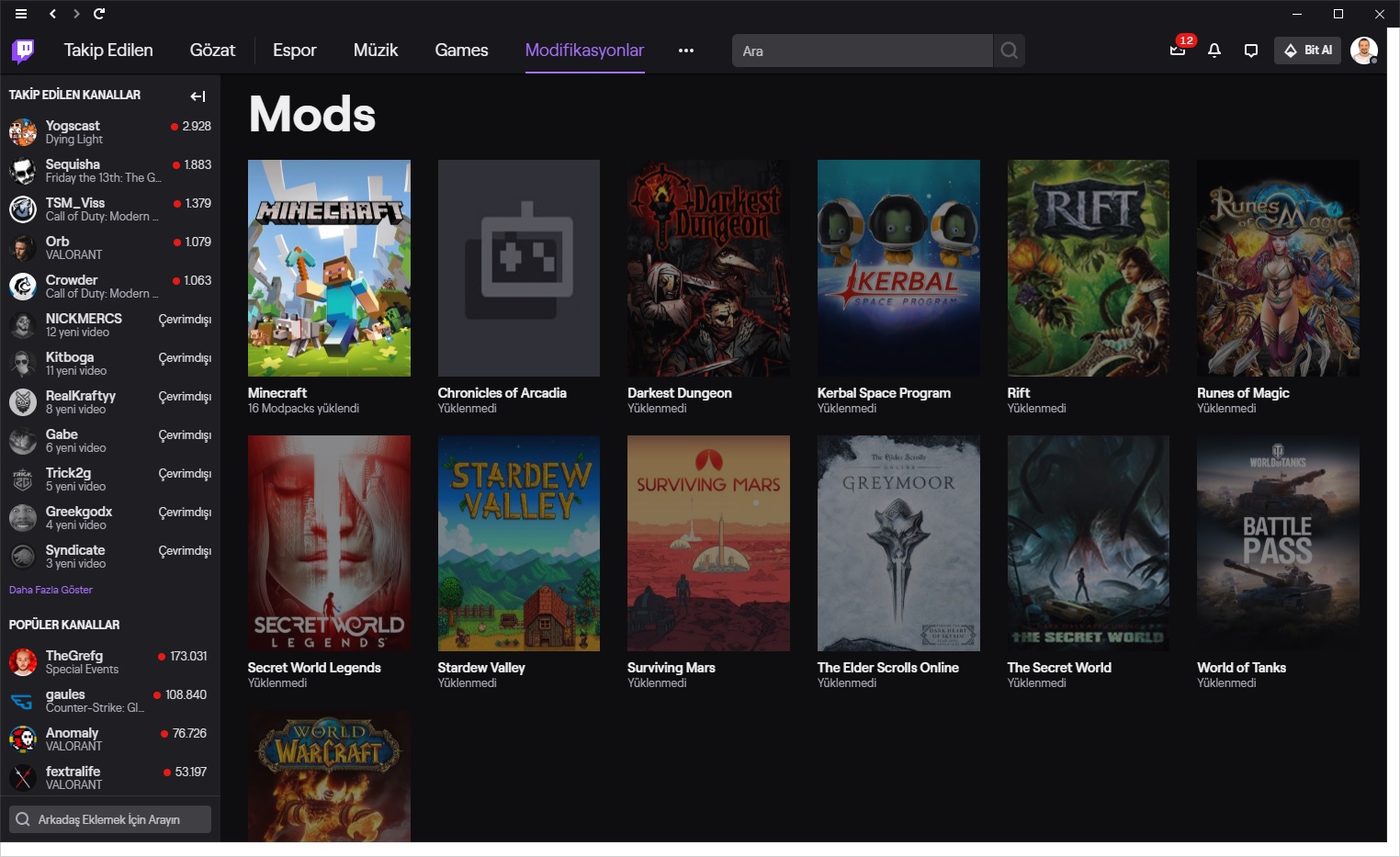This screenshot has height=857, width=1400.
Task: Open the Games tab
Action: [x=461, y=51]
